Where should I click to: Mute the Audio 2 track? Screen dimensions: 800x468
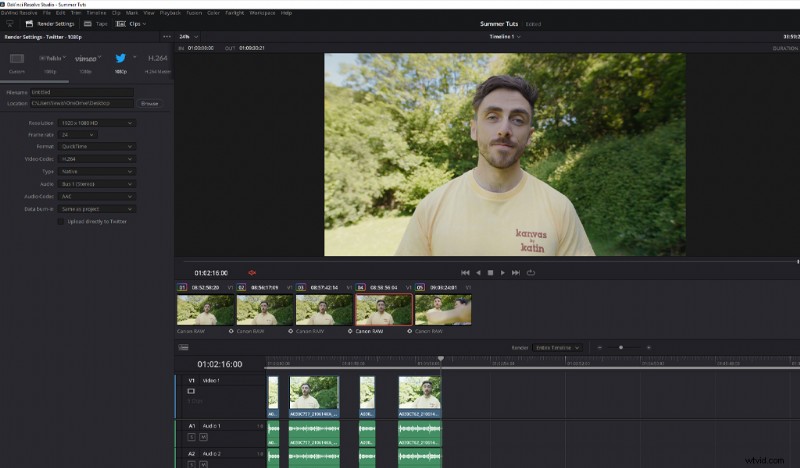[x=203, y=464]
